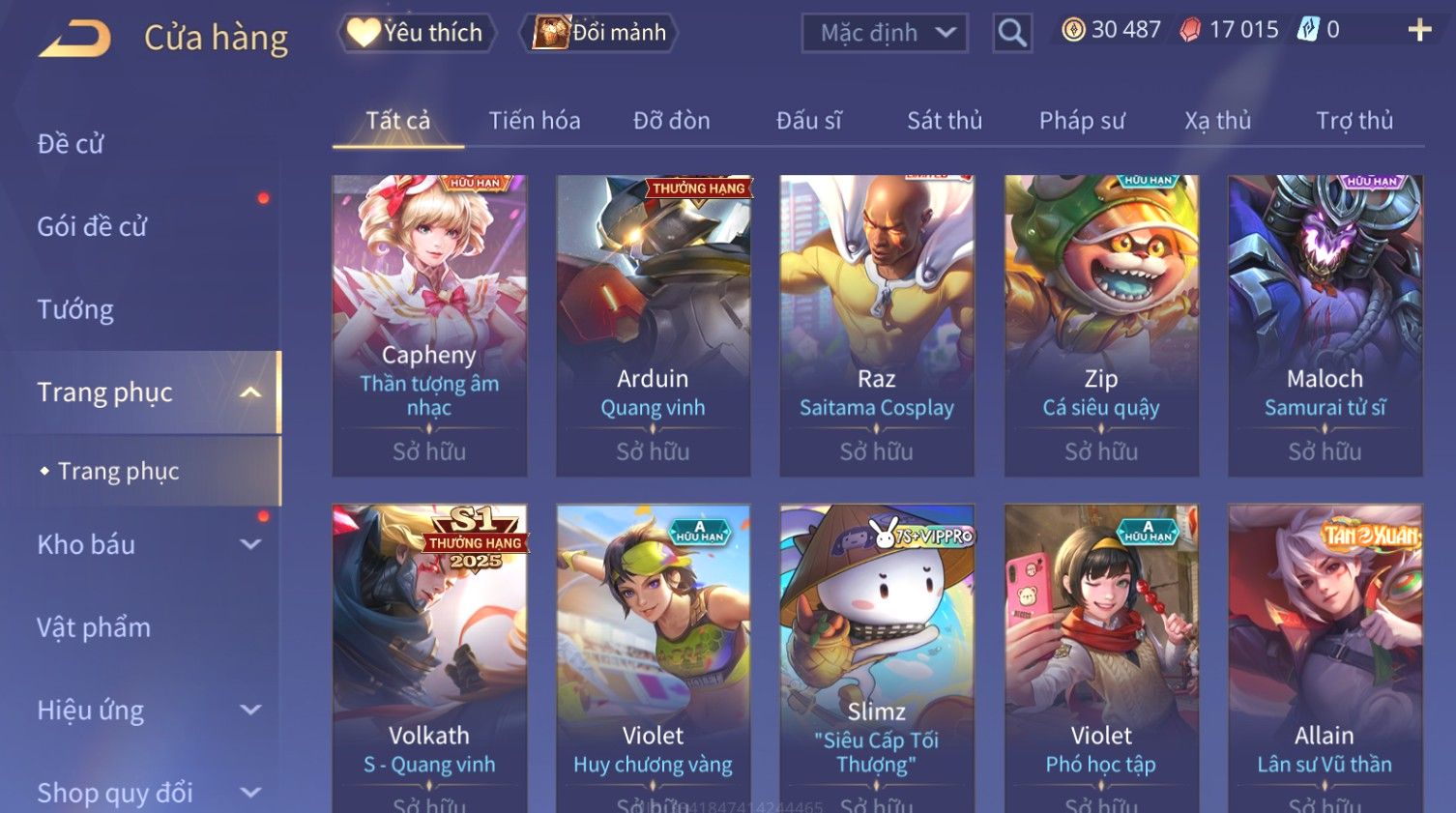Open the search magnifier icon
The height and width of the screenshot is (813, 1456).
[1012, 34]
